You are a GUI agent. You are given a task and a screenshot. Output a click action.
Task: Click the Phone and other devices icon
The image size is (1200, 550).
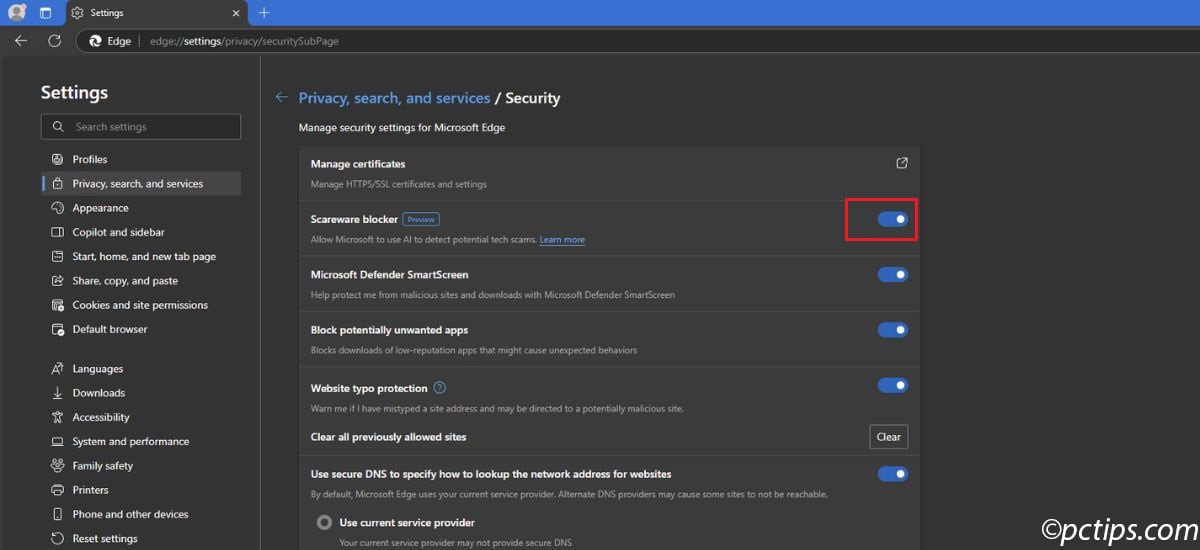click(x=57, y=514)
